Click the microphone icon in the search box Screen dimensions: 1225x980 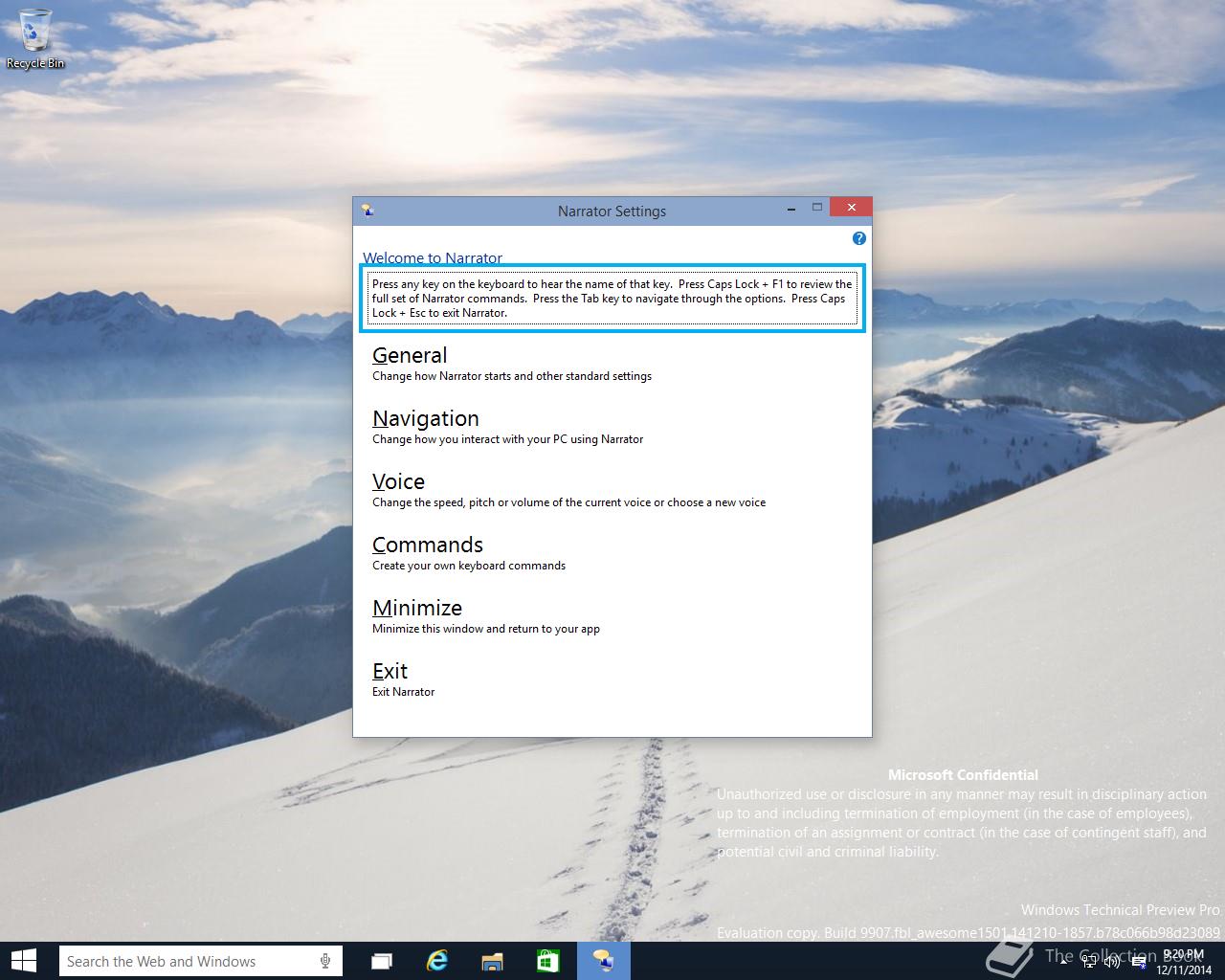325,961
